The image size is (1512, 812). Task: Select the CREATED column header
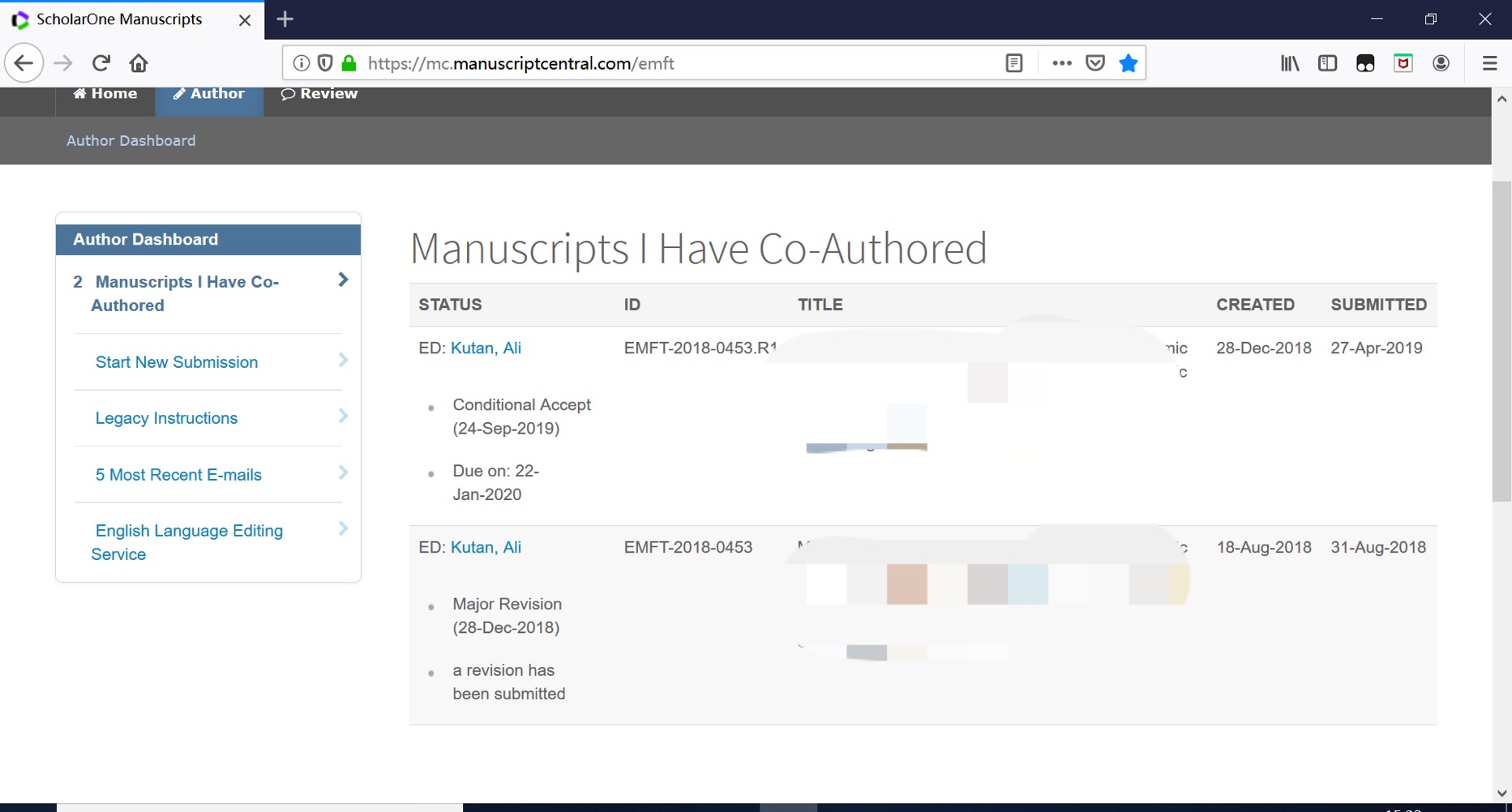click(1255, 305)
